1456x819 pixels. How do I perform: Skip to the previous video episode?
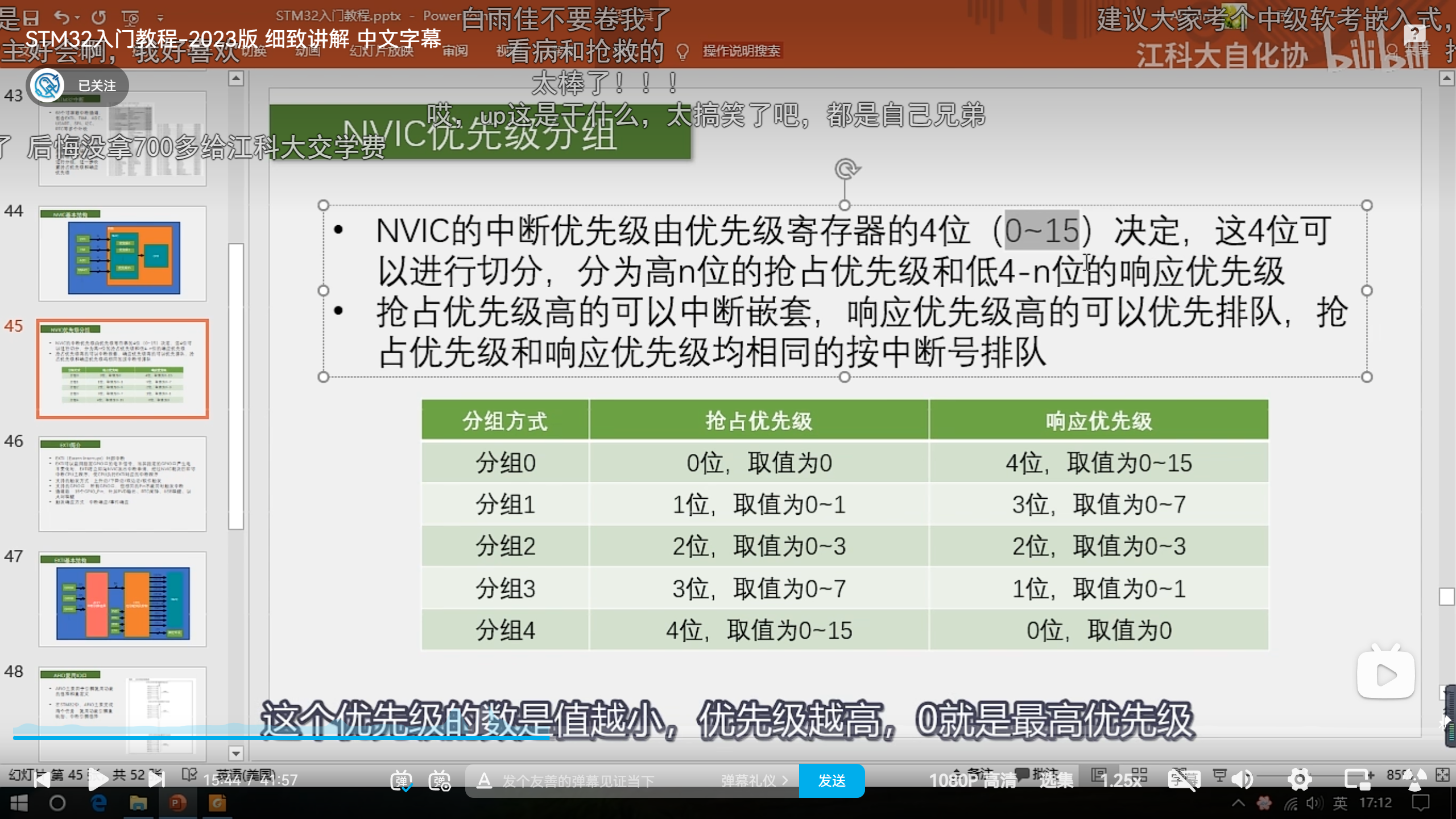coord(42,780)
